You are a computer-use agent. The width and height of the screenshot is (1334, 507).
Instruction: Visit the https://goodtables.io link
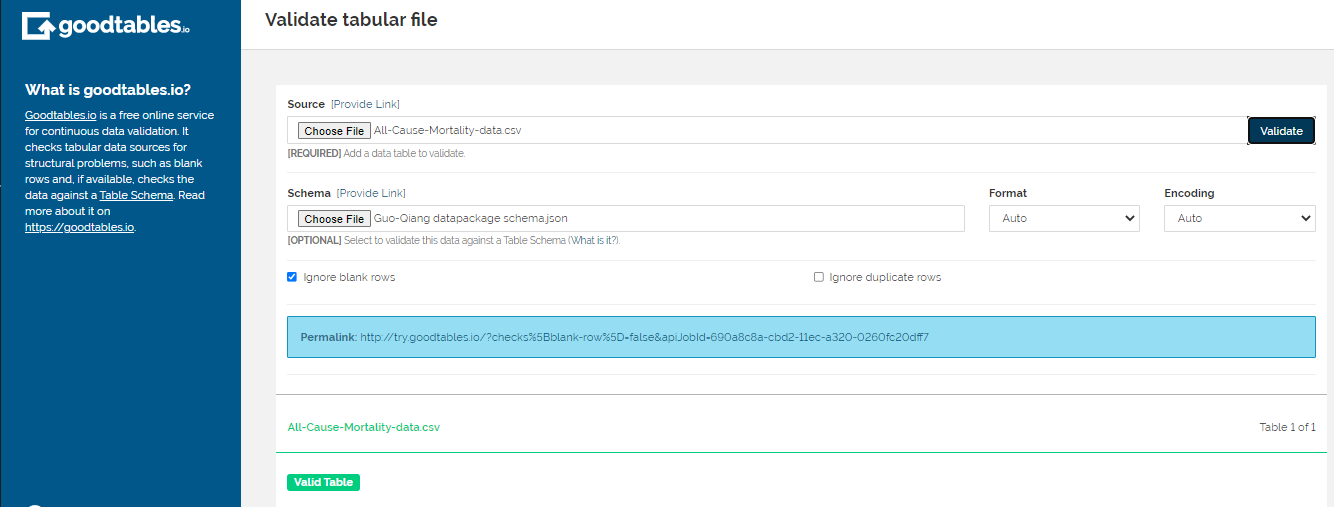79,227
